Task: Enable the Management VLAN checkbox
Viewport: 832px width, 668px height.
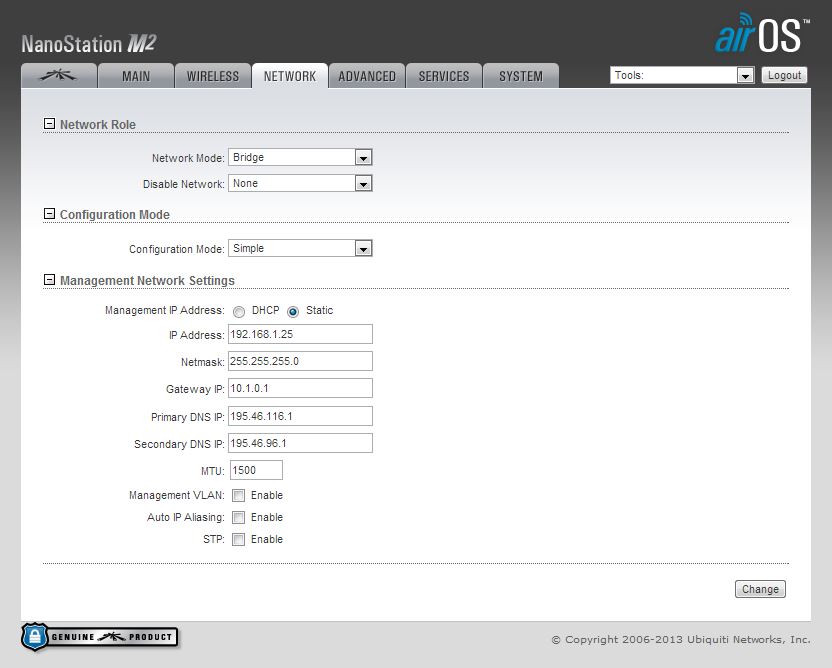Action: pyautogui.click(x=239, y=496)
